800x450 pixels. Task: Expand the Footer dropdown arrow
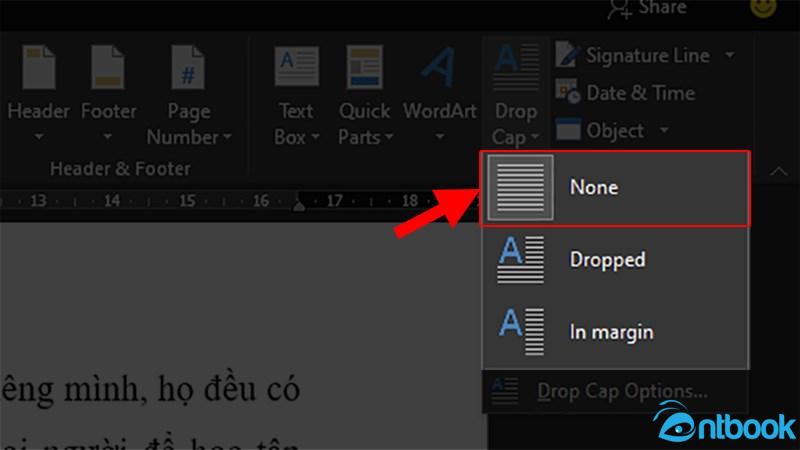click(x=107, y=137)
